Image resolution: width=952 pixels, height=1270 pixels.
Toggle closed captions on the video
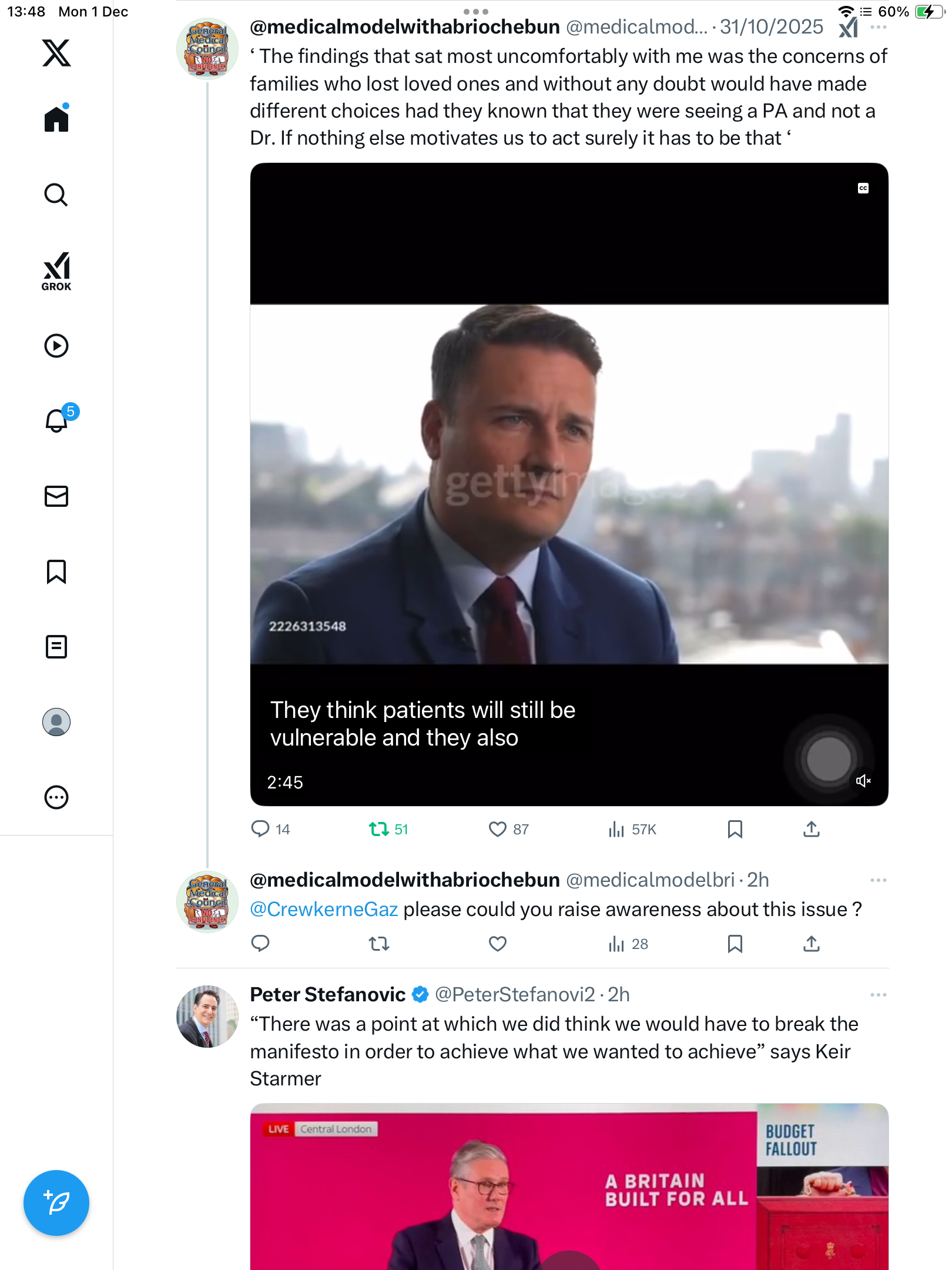(x=863, y=188)
